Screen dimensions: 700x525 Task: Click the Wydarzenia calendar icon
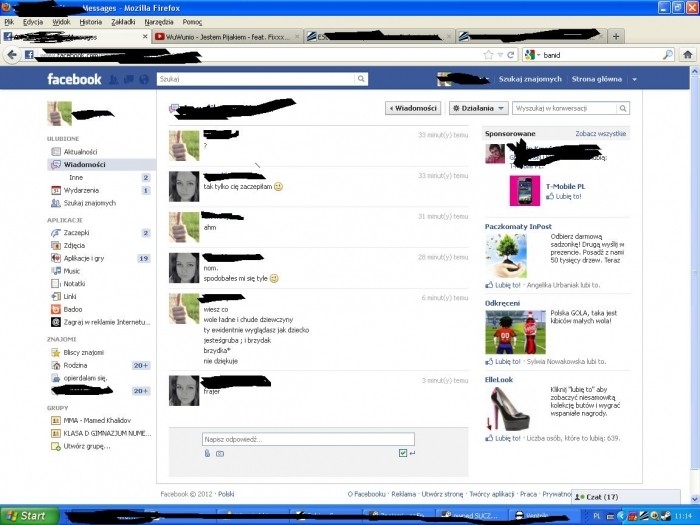(x=55, y=190)
